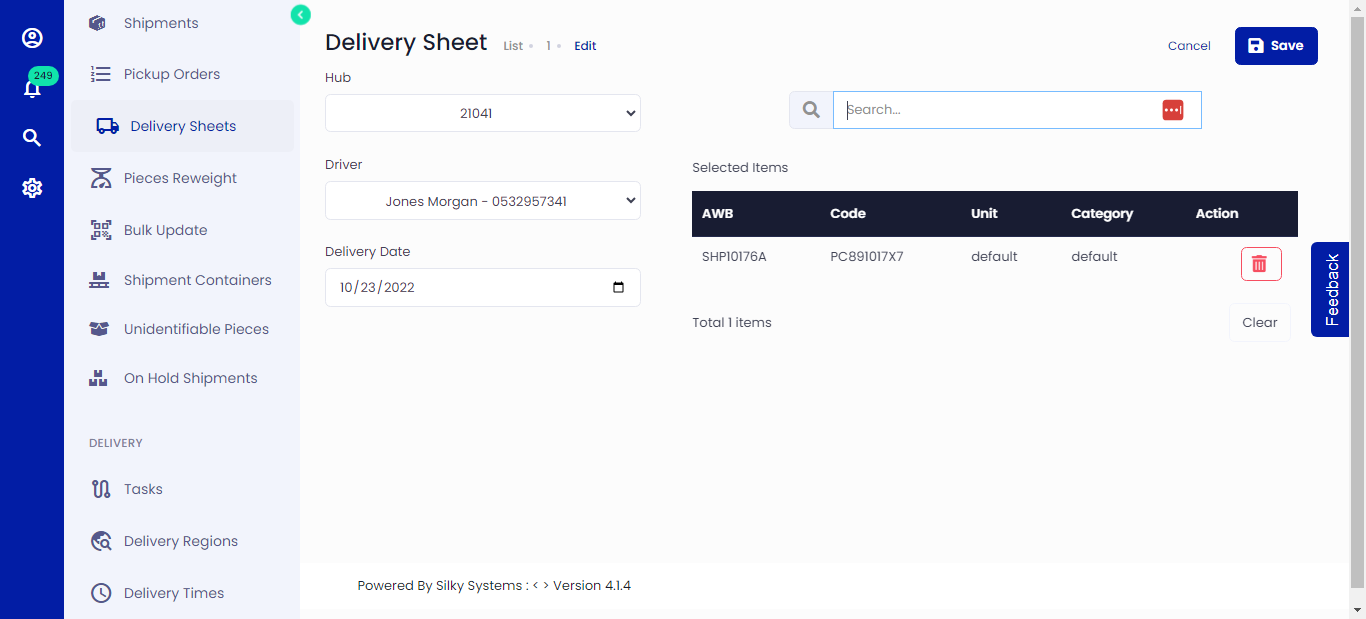Delete shipment SHP10176A with trash button
Viewport: 1366px width, 619px height.
pos(1261,263)
